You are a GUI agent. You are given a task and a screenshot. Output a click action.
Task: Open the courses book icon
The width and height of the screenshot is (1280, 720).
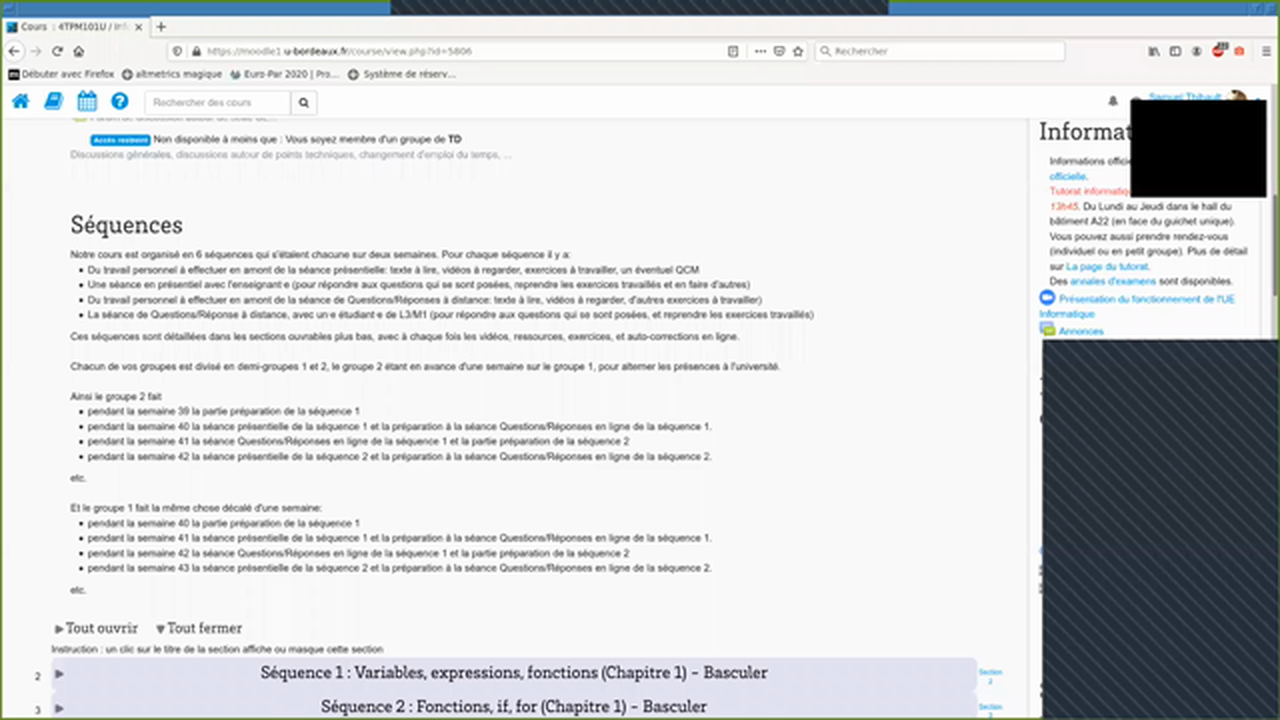click(53, 101)
